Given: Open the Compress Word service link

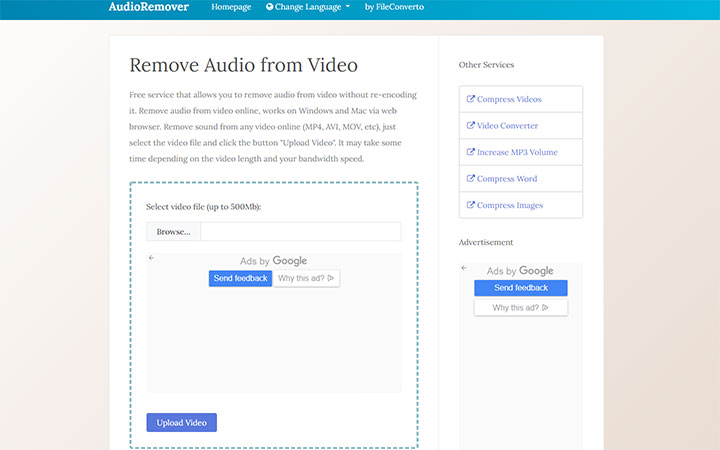Looking at the screenshot, I should point(507,179).
